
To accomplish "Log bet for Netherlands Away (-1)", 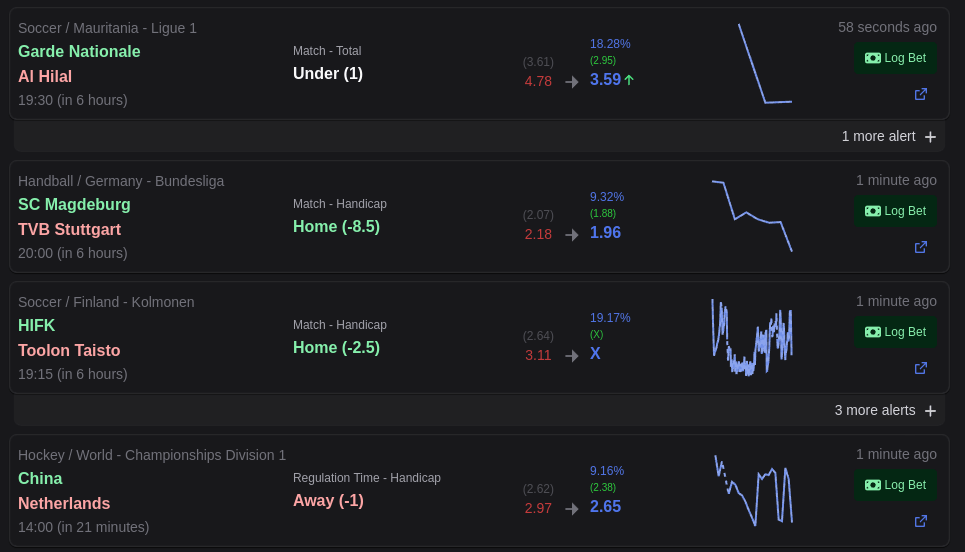I will coord(896,485).
